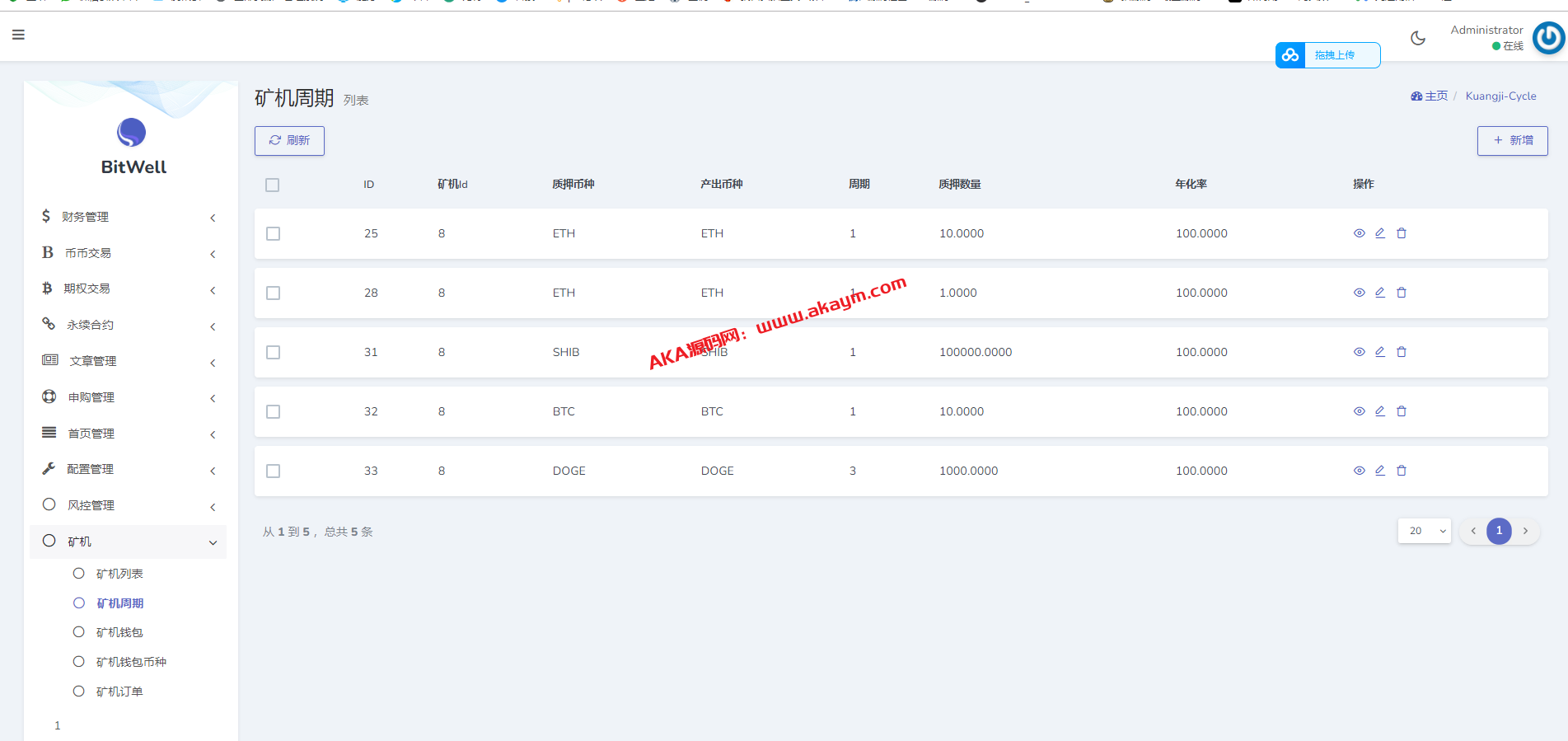View details of SHIB row eye icon
The height and width of the screenshot is (741, 1568).
pos(1360,352)
